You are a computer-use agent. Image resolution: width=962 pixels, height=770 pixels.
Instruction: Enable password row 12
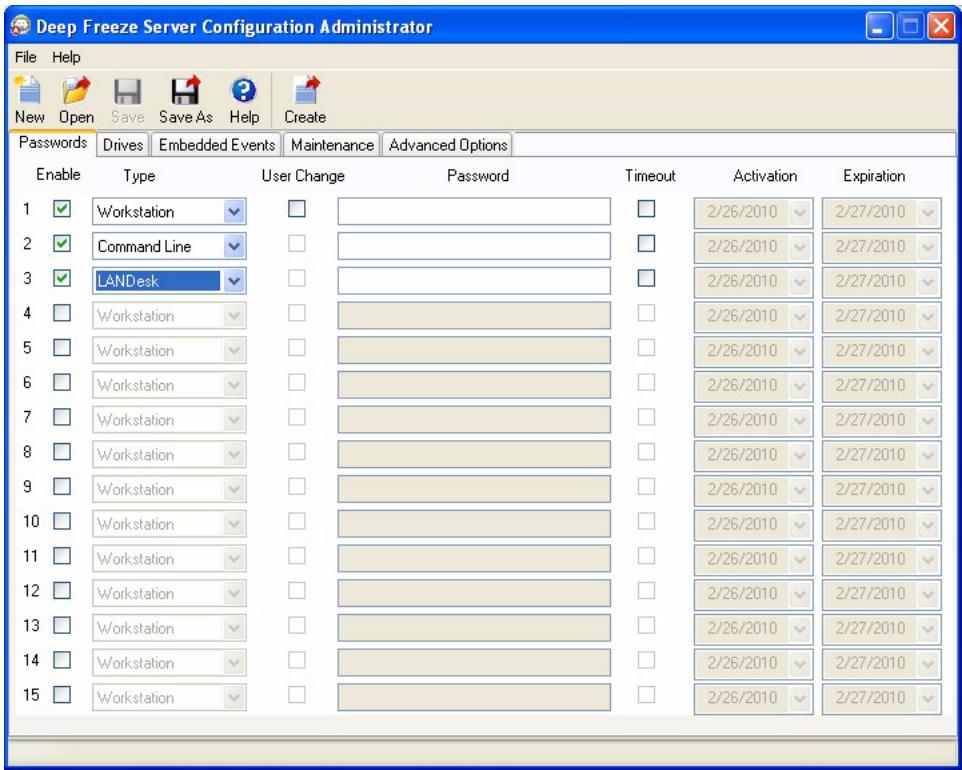click(x=62, y=591)
